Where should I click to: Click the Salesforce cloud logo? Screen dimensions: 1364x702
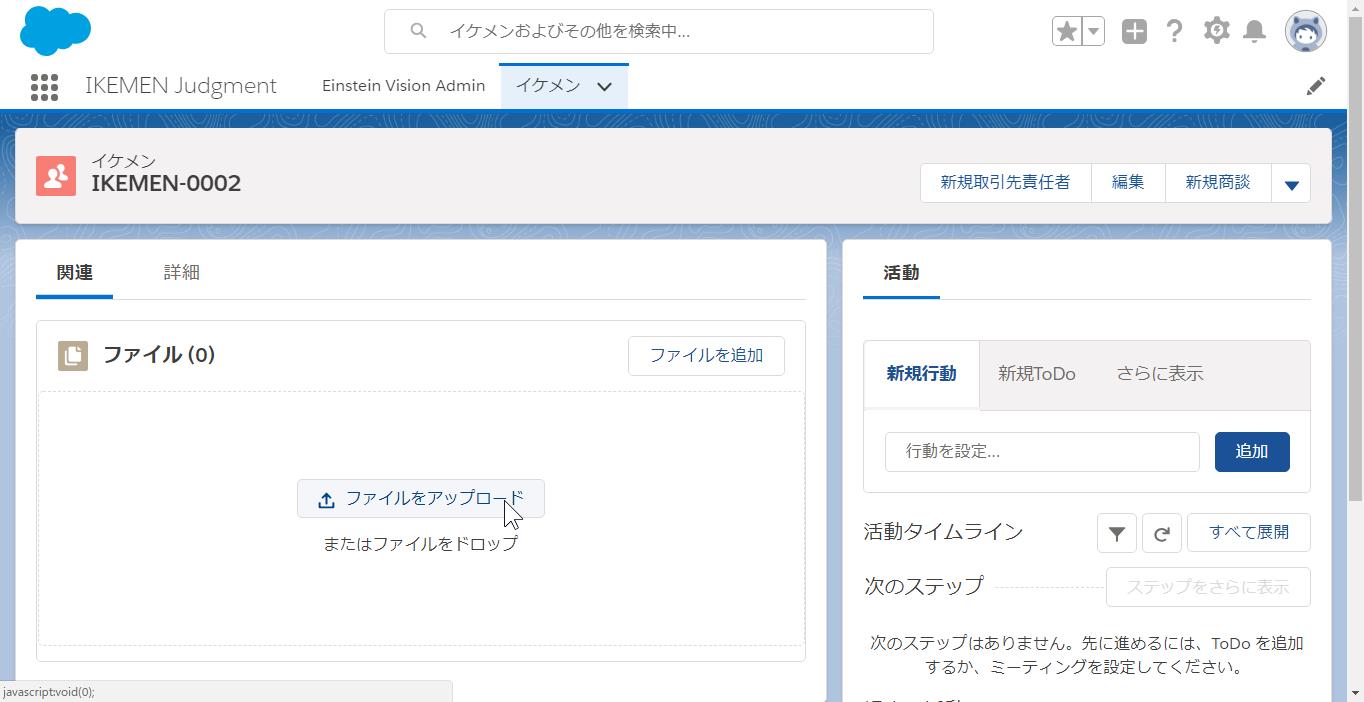pos(55,31)
